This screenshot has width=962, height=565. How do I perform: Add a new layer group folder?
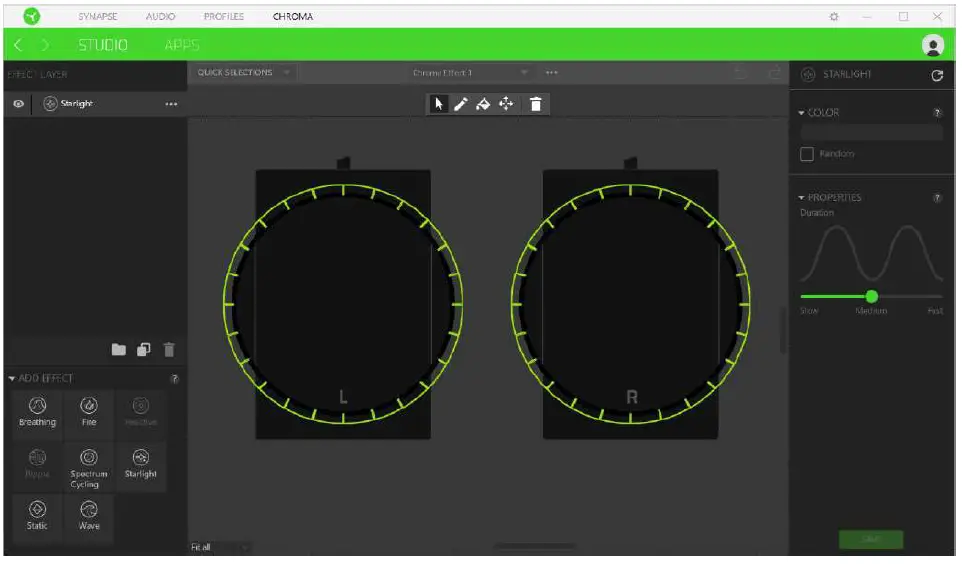pyautogui.click(x=118, y=350)
